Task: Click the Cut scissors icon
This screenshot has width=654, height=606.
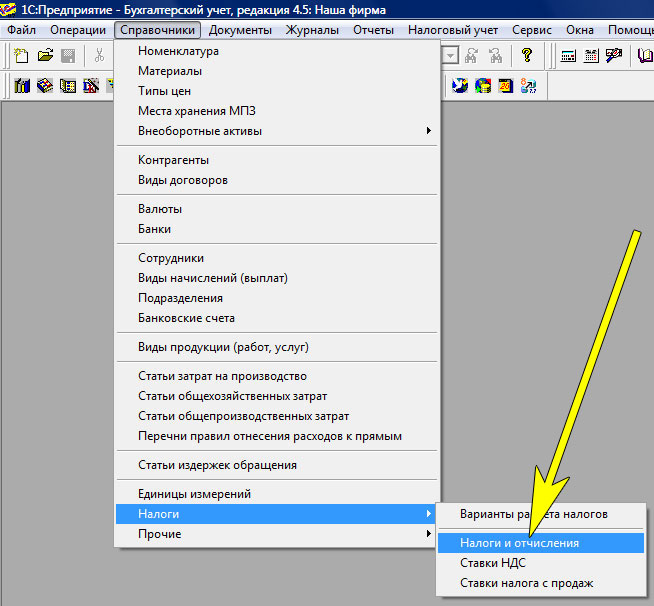Action: [99, 55]
